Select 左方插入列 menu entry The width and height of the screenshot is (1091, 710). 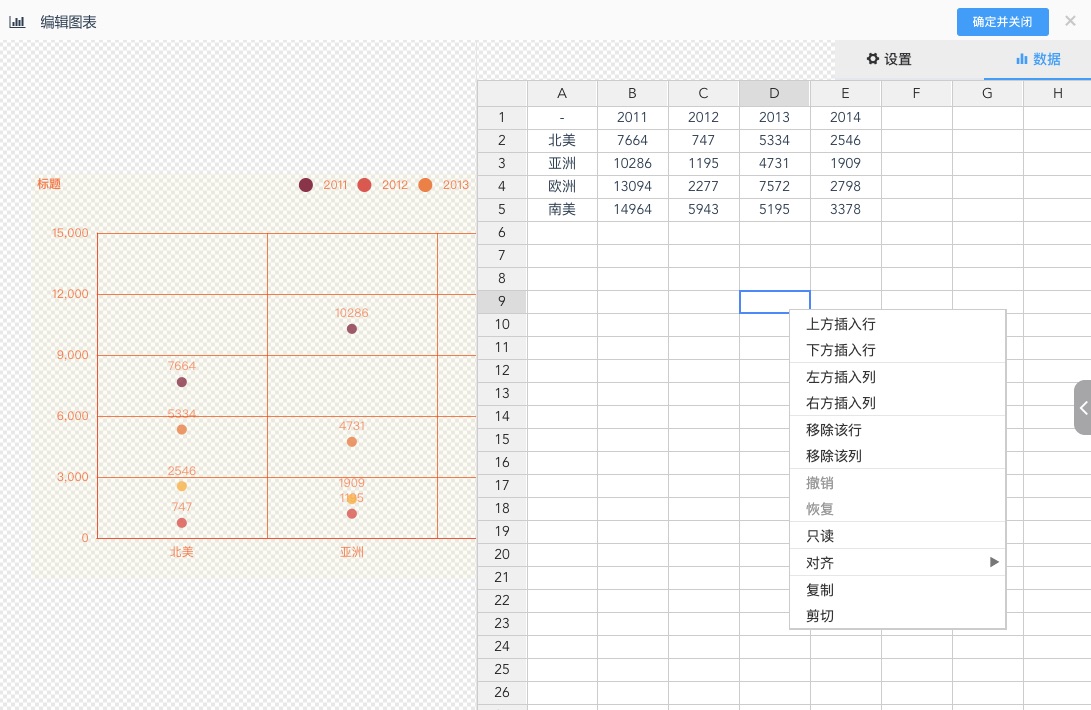click(x=840, y=377)
